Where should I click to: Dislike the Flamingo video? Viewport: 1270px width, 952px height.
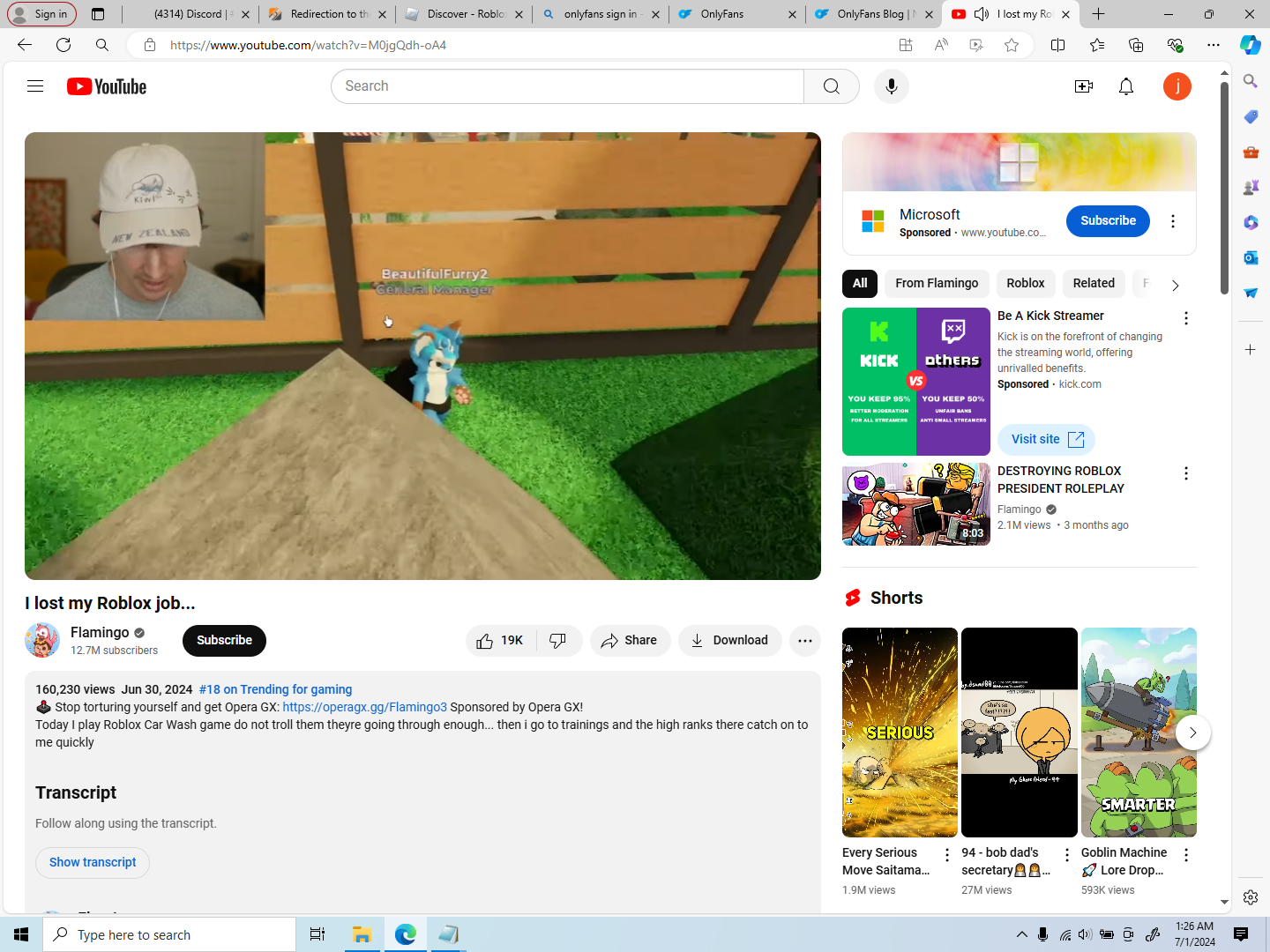pyautogui.click(x=558, y=641)
